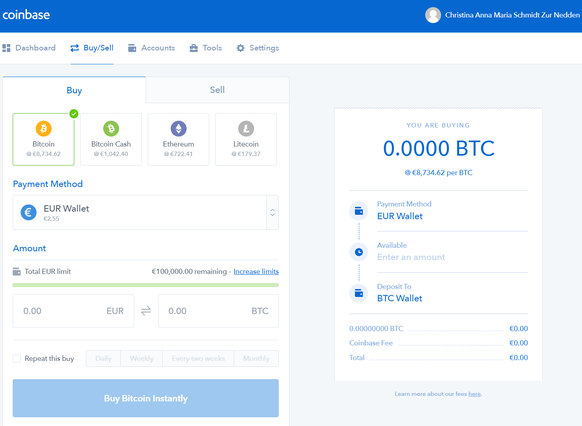This screenshot has height=426, width=582.
Task: Click the blue euro icon in EUR Wallet
Action: (x=29, y=213)
